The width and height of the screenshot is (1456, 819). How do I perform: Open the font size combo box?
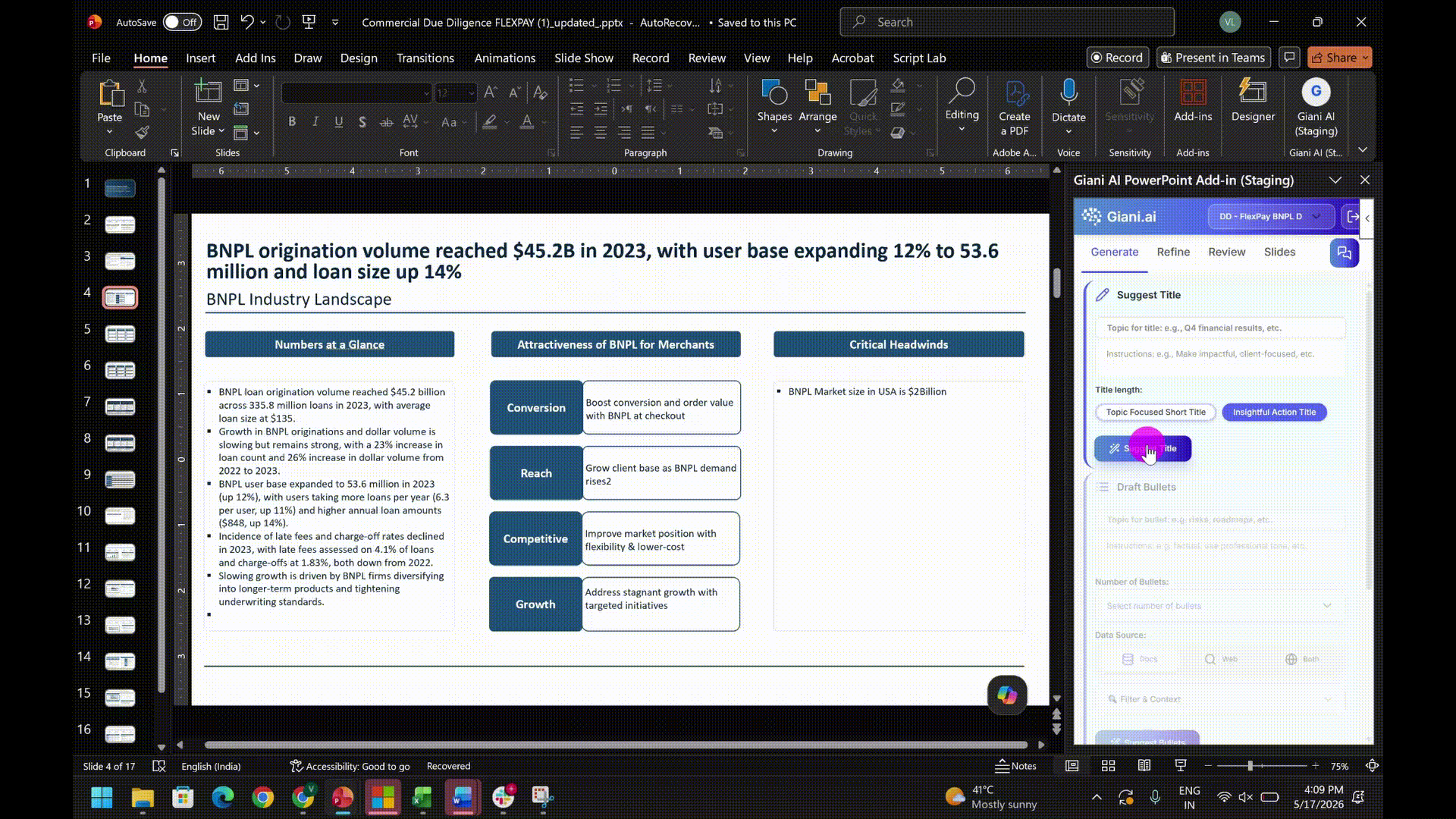tap(456, 93)
